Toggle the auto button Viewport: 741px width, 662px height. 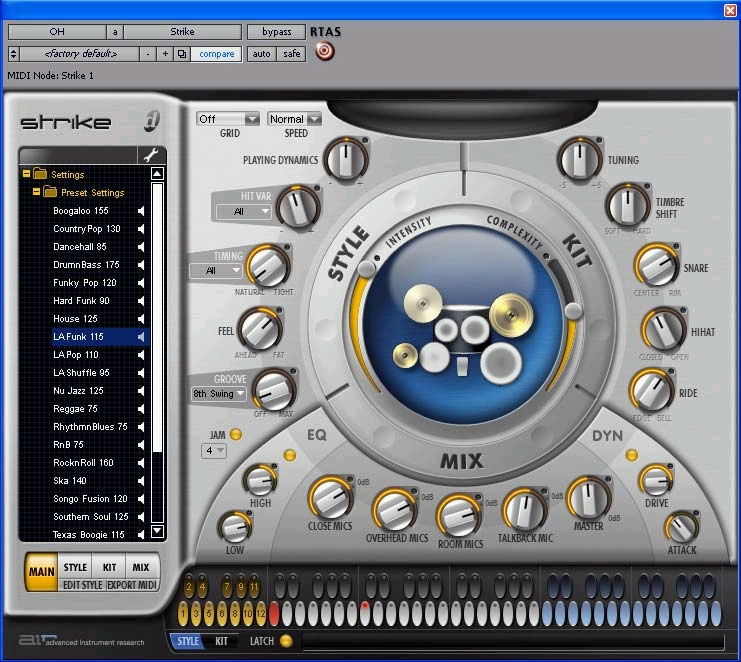261,54
